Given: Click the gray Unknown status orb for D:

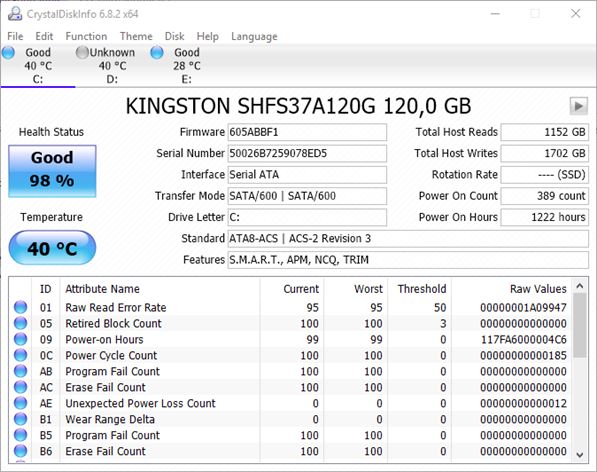Looking at the screenshot, I should click(82, 53).
